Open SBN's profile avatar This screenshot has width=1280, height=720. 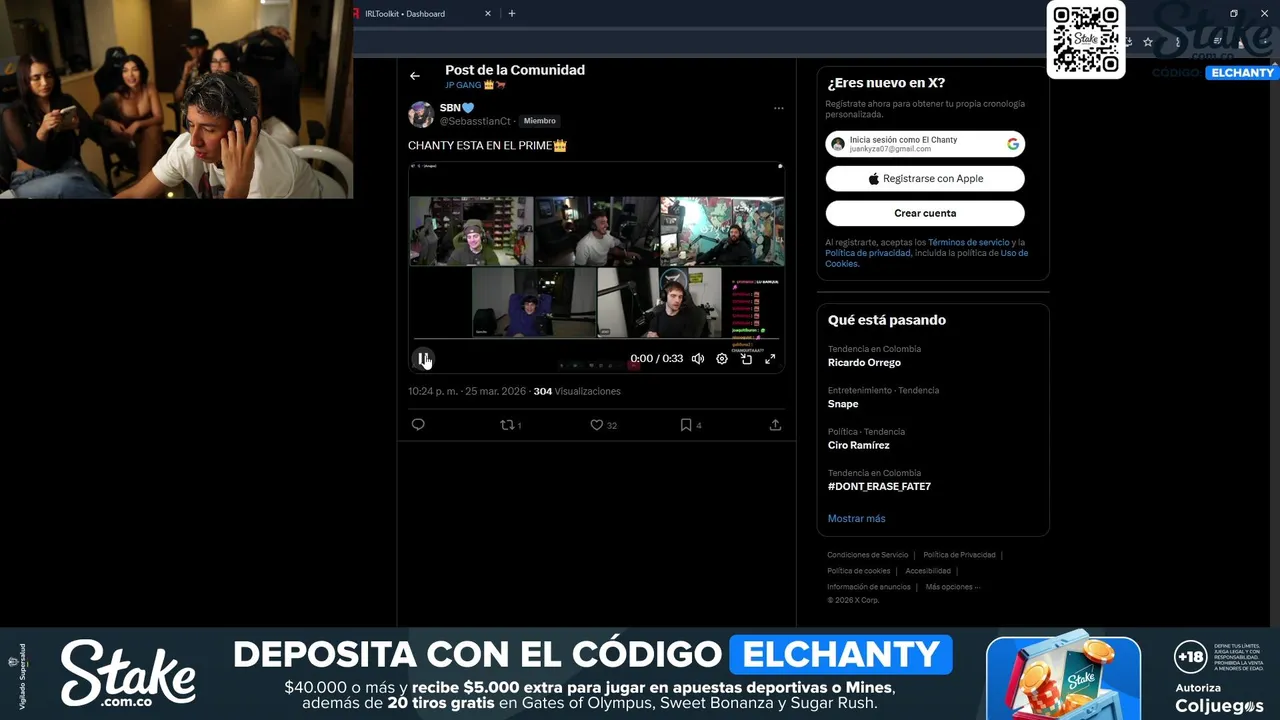pyautogui.click(x=421, y=114)
